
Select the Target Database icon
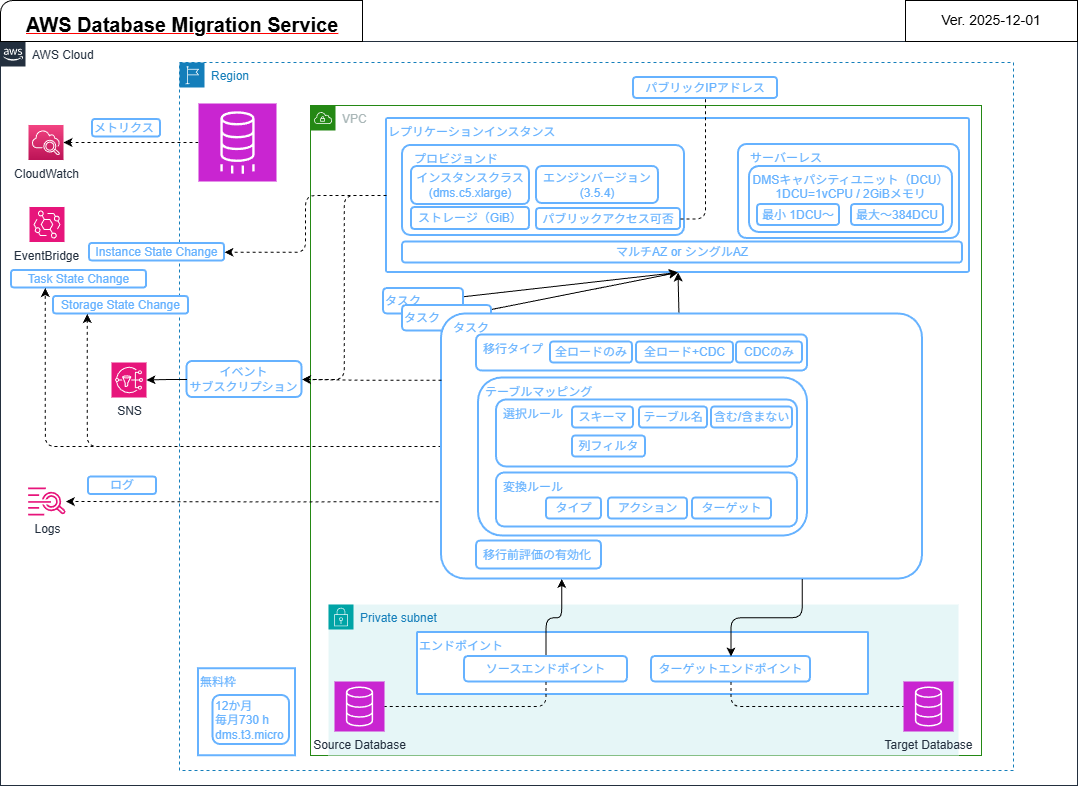[928, 708]
